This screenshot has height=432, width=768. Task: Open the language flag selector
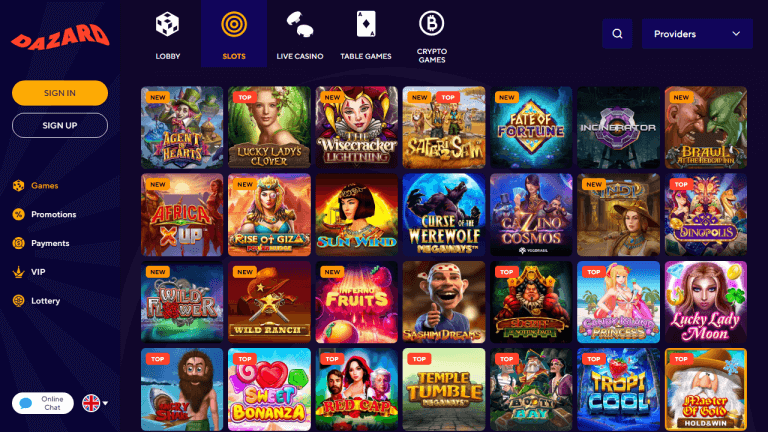(95, 403)
